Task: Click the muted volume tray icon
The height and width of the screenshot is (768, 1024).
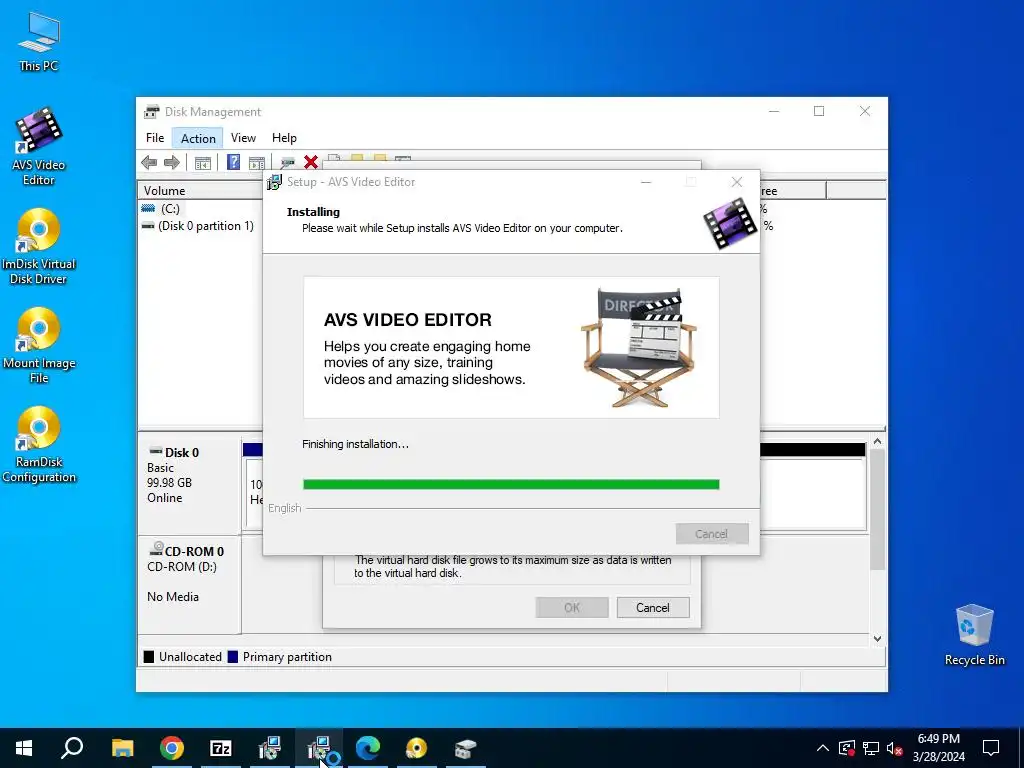Action: tap(895, 748)
